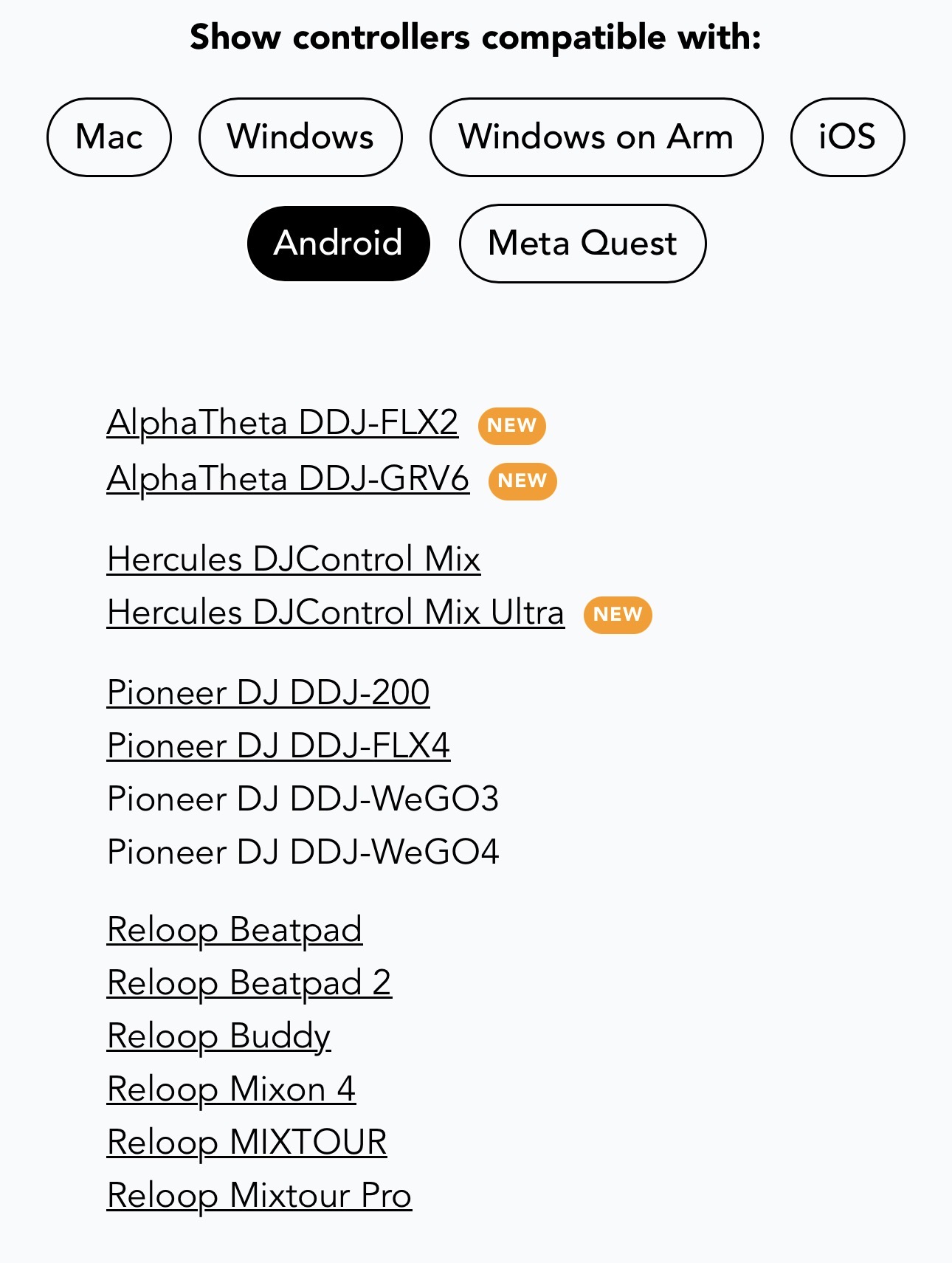952x1263 pixels.
Task: Click Reloop Beatpad 2 link
Action: click(x=249, y=983)
